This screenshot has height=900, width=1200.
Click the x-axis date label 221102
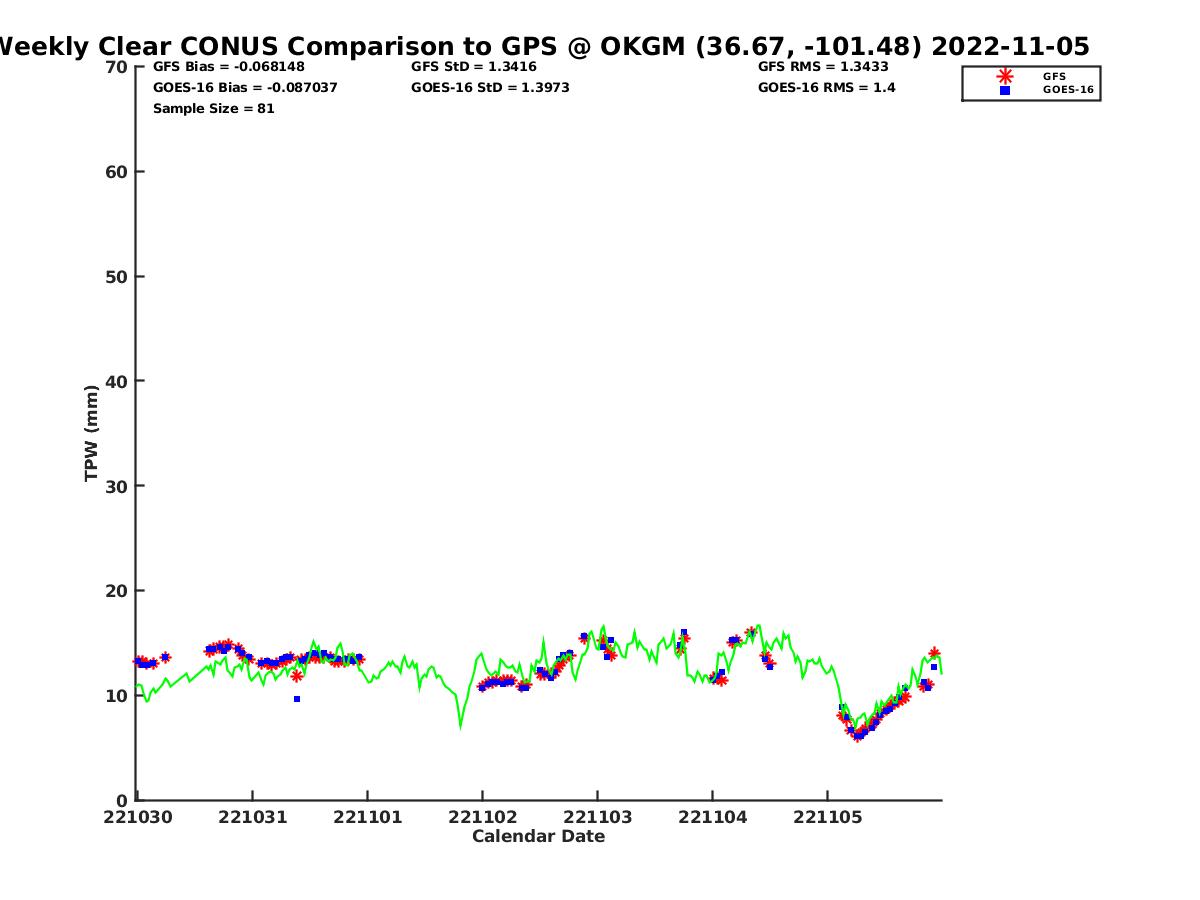click(x=482, y=817)
